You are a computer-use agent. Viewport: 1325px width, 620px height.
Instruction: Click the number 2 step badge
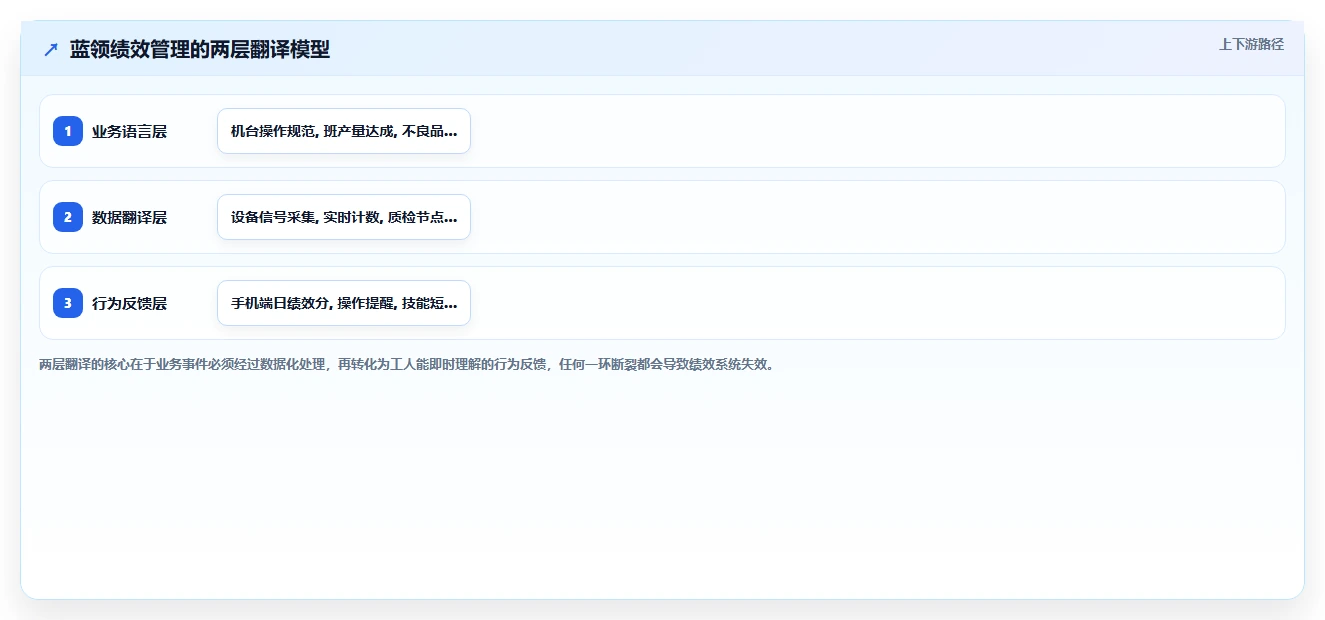pyautogui.click(x=68, y=217)
